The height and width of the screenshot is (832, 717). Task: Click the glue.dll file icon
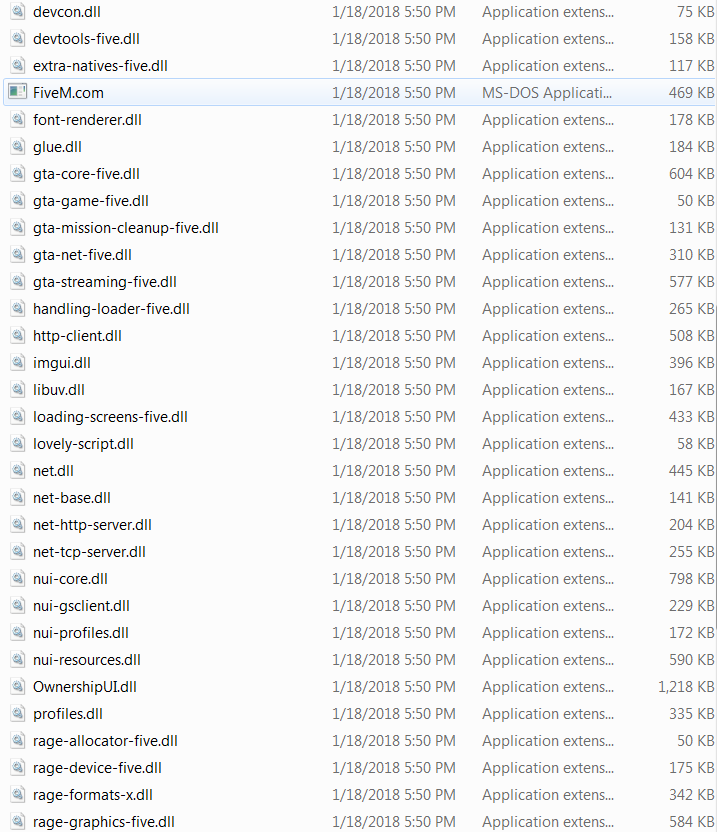point(18,146)
